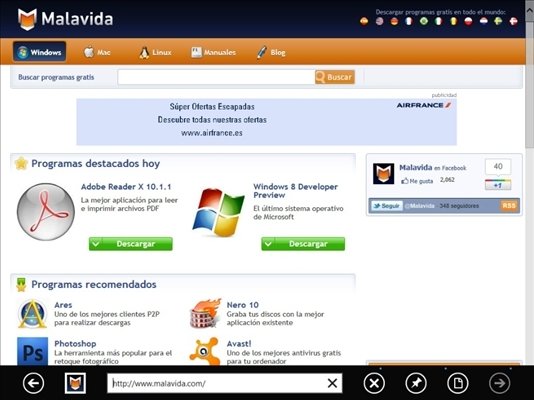Select the Brazil flag language icon
This screenshot has width=534, height=400.
[x=424, y=21]
